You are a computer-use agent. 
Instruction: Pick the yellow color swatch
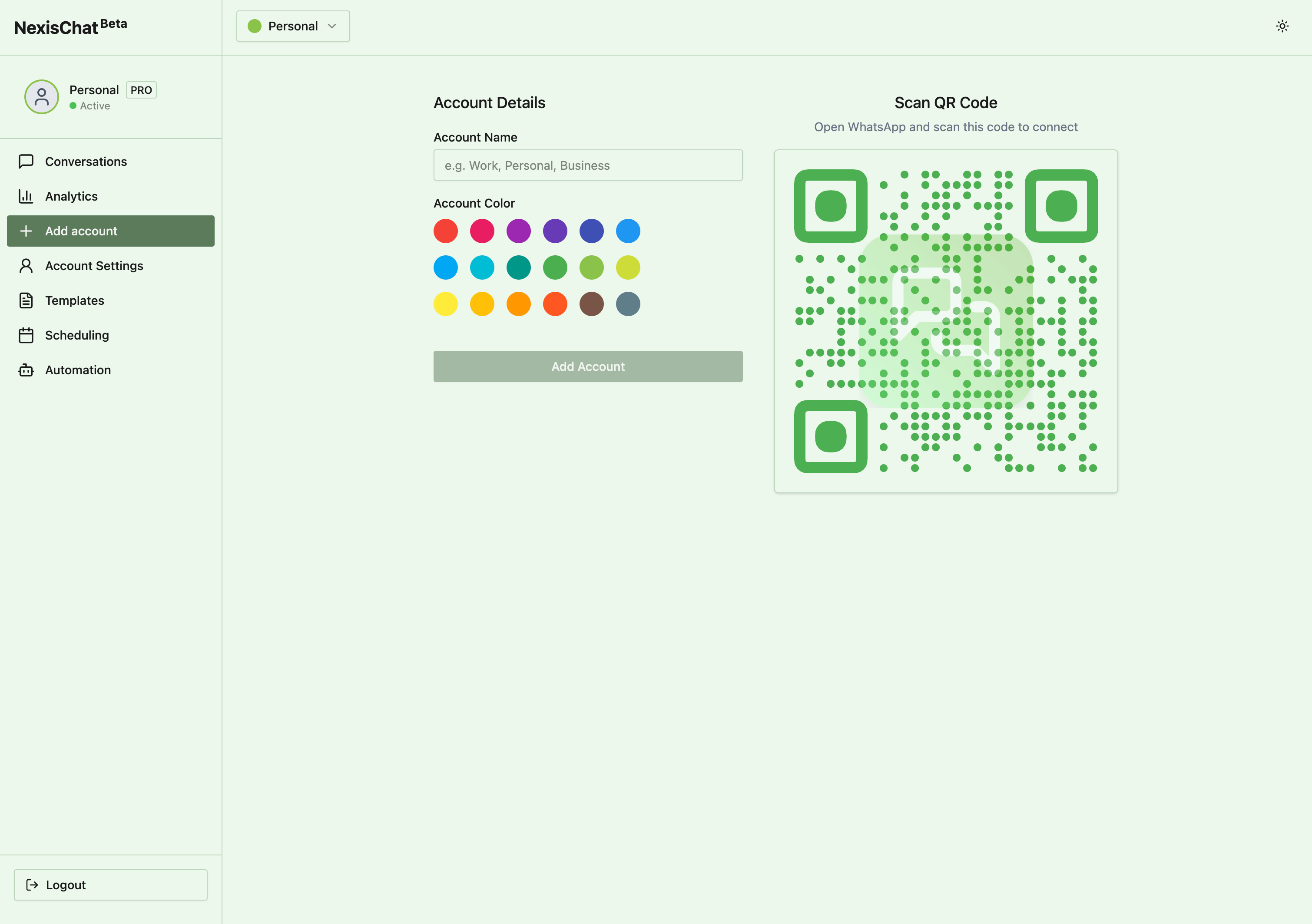pos(446,304)
